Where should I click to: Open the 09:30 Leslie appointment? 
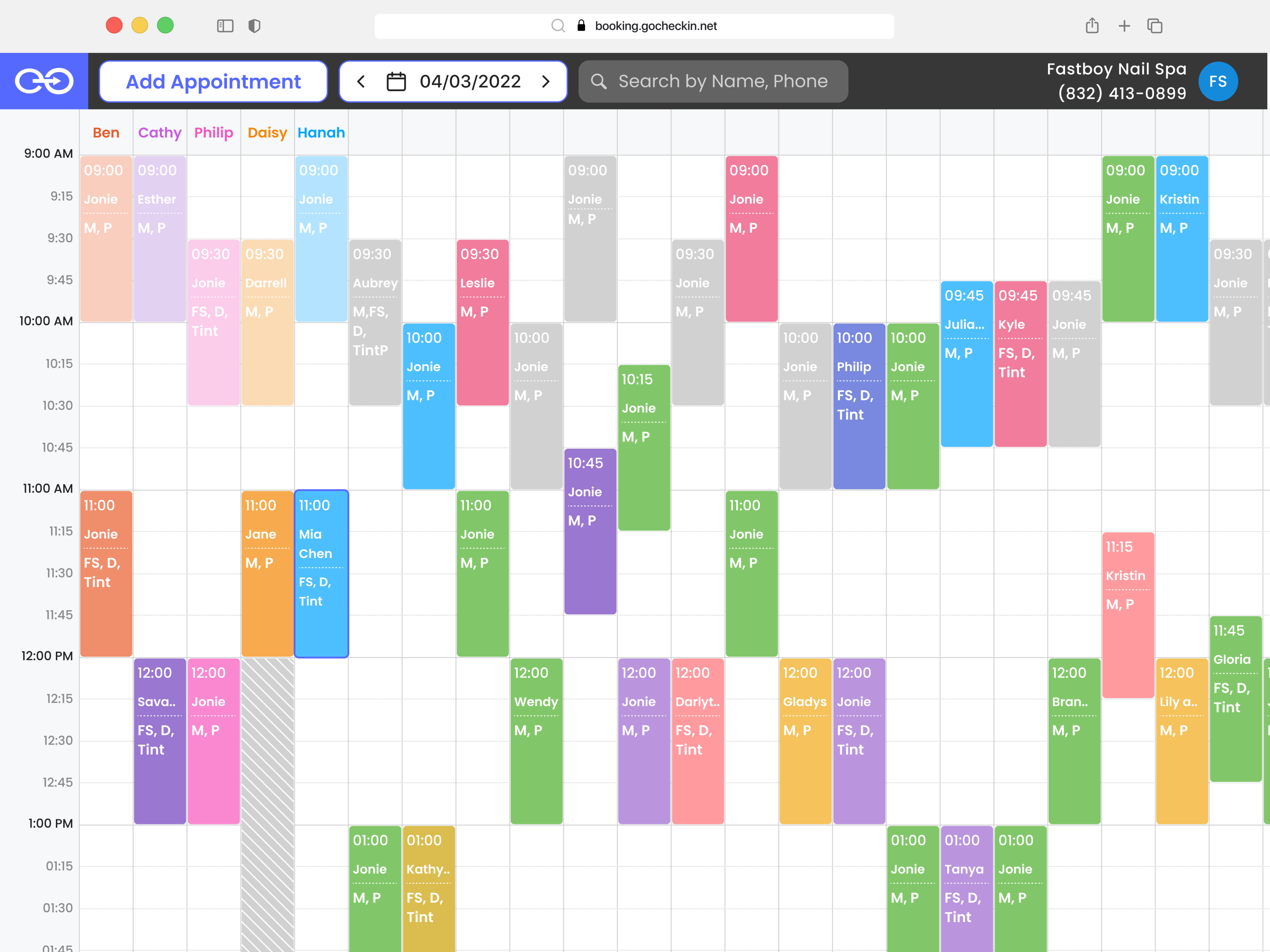coord(482,323)
